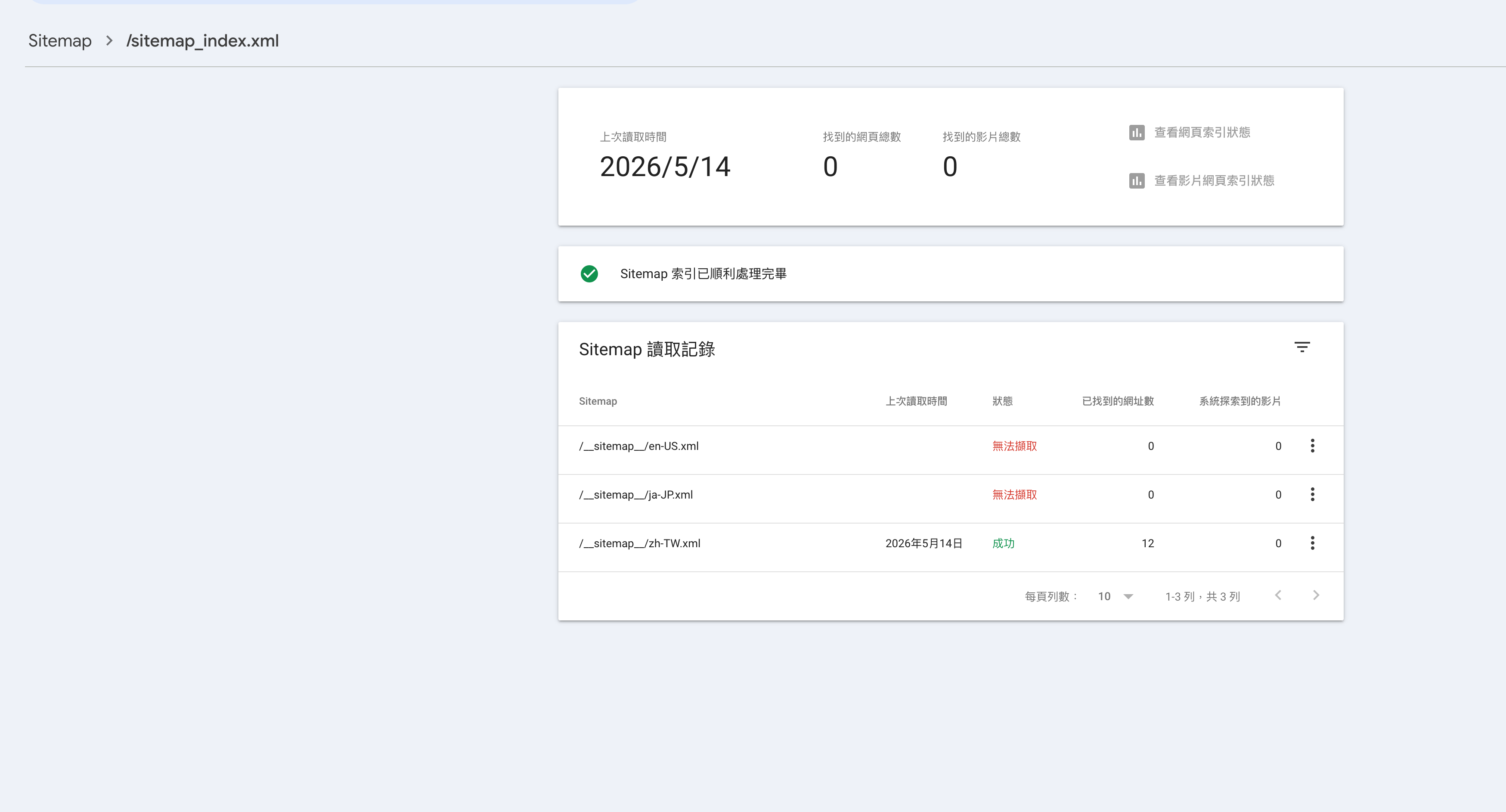This screenshot has height=812, width=1506.
Task: Click the green checkmark success icon
Action: point(589,273)
